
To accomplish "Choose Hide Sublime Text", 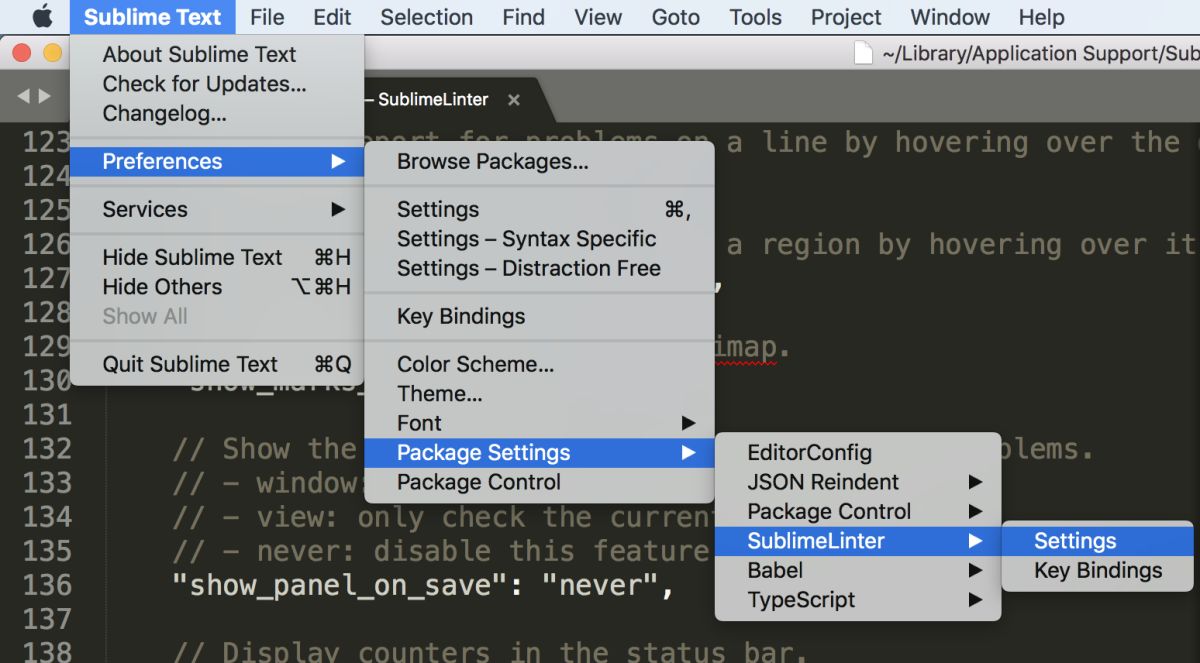I will (217, 257).
